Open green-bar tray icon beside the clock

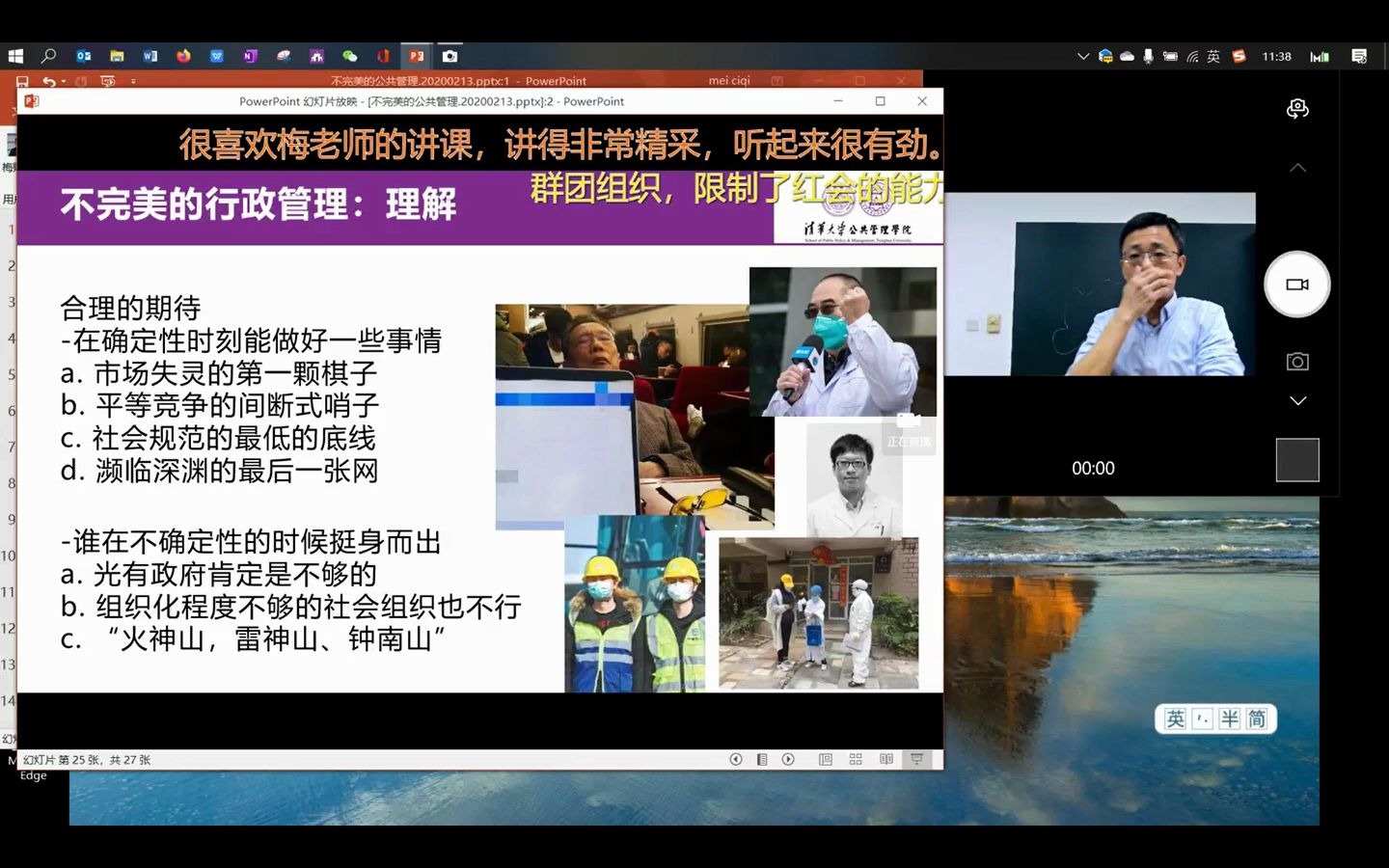click(x=1320, y=56)
